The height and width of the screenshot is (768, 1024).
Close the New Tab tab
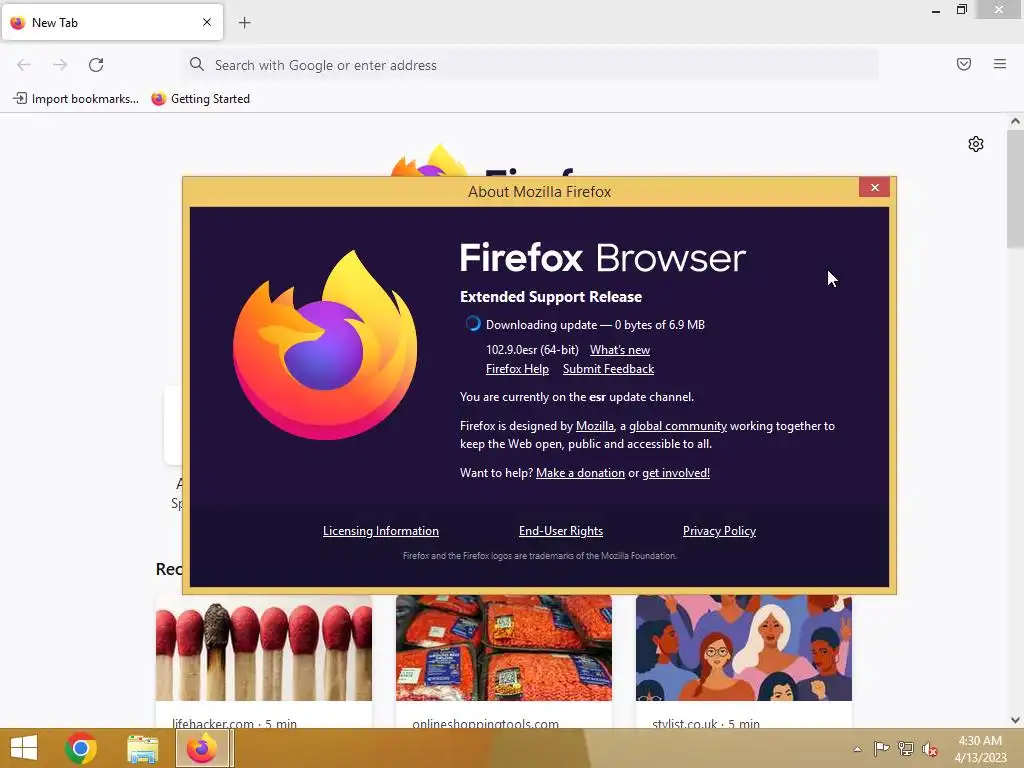pyautogui.click(x=207, y=22)
